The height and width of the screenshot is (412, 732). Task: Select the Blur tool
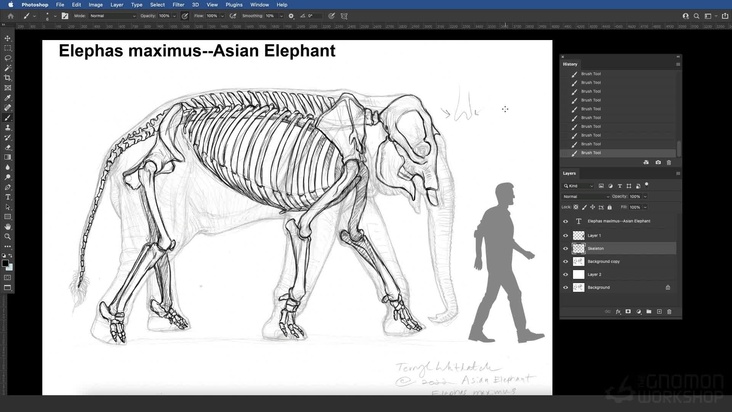click(7, 167)
